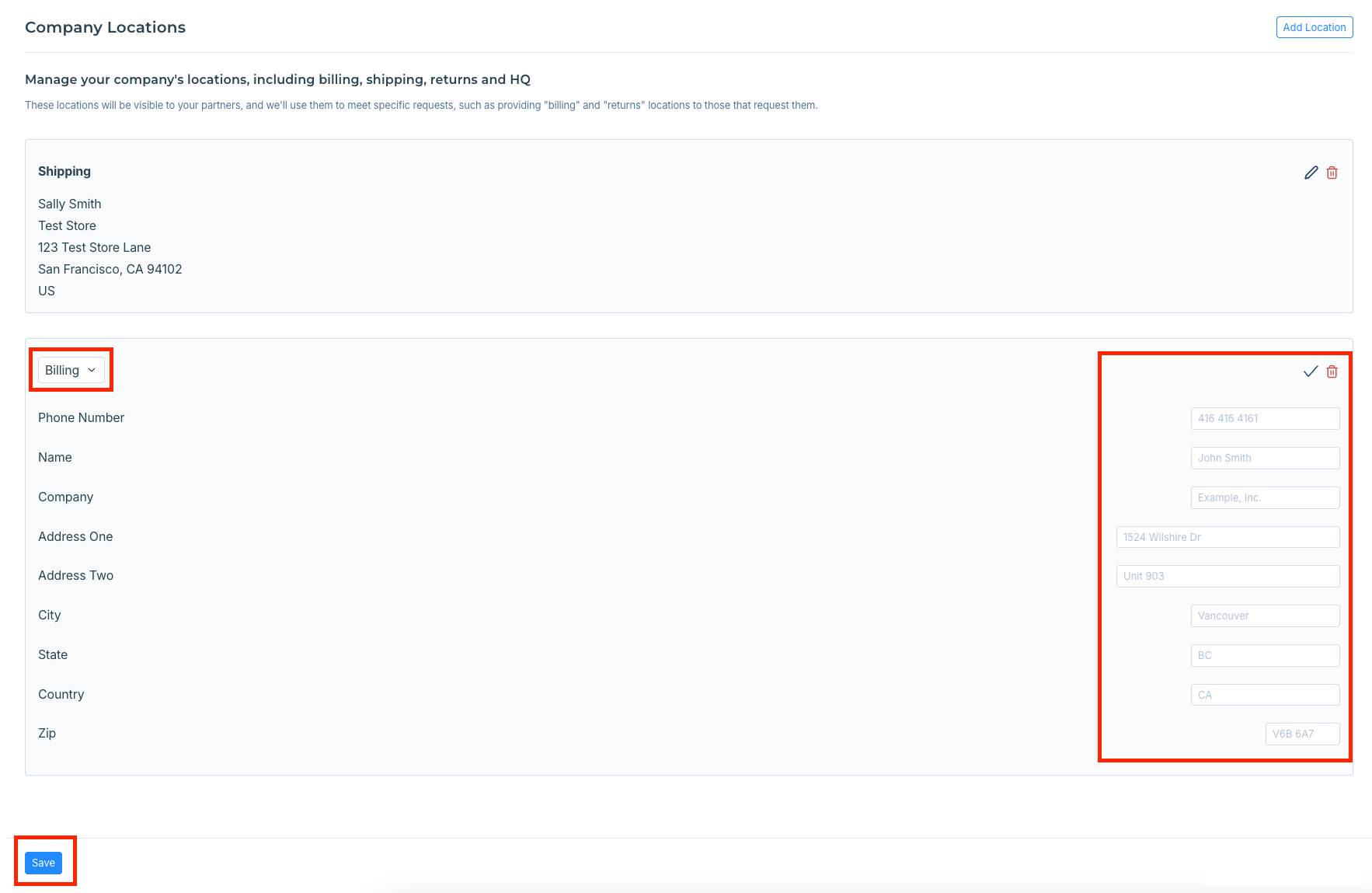Screen dimensions: 1372x893
Task: Focus the Company input field
Action: [x=1265, y=497]
